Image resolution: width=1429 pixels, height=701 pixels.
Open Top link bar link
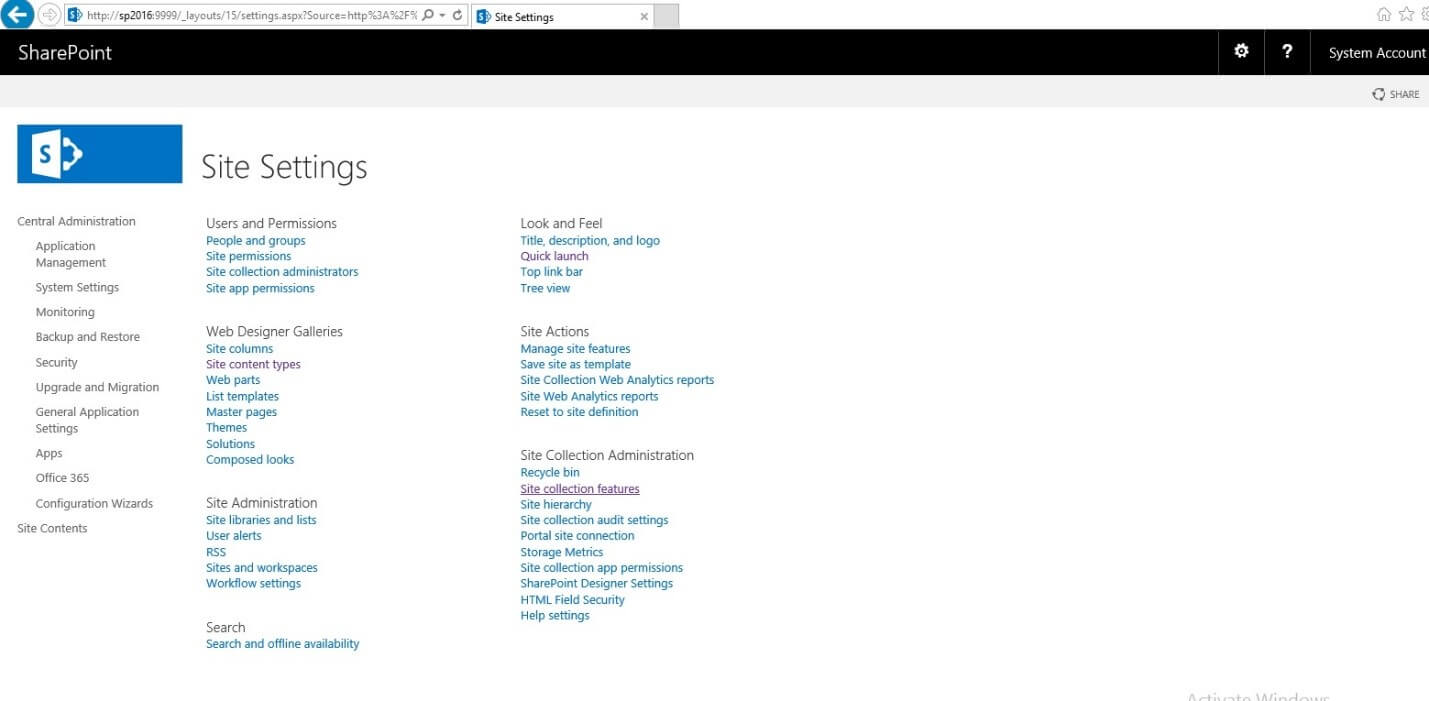point(551,272)
